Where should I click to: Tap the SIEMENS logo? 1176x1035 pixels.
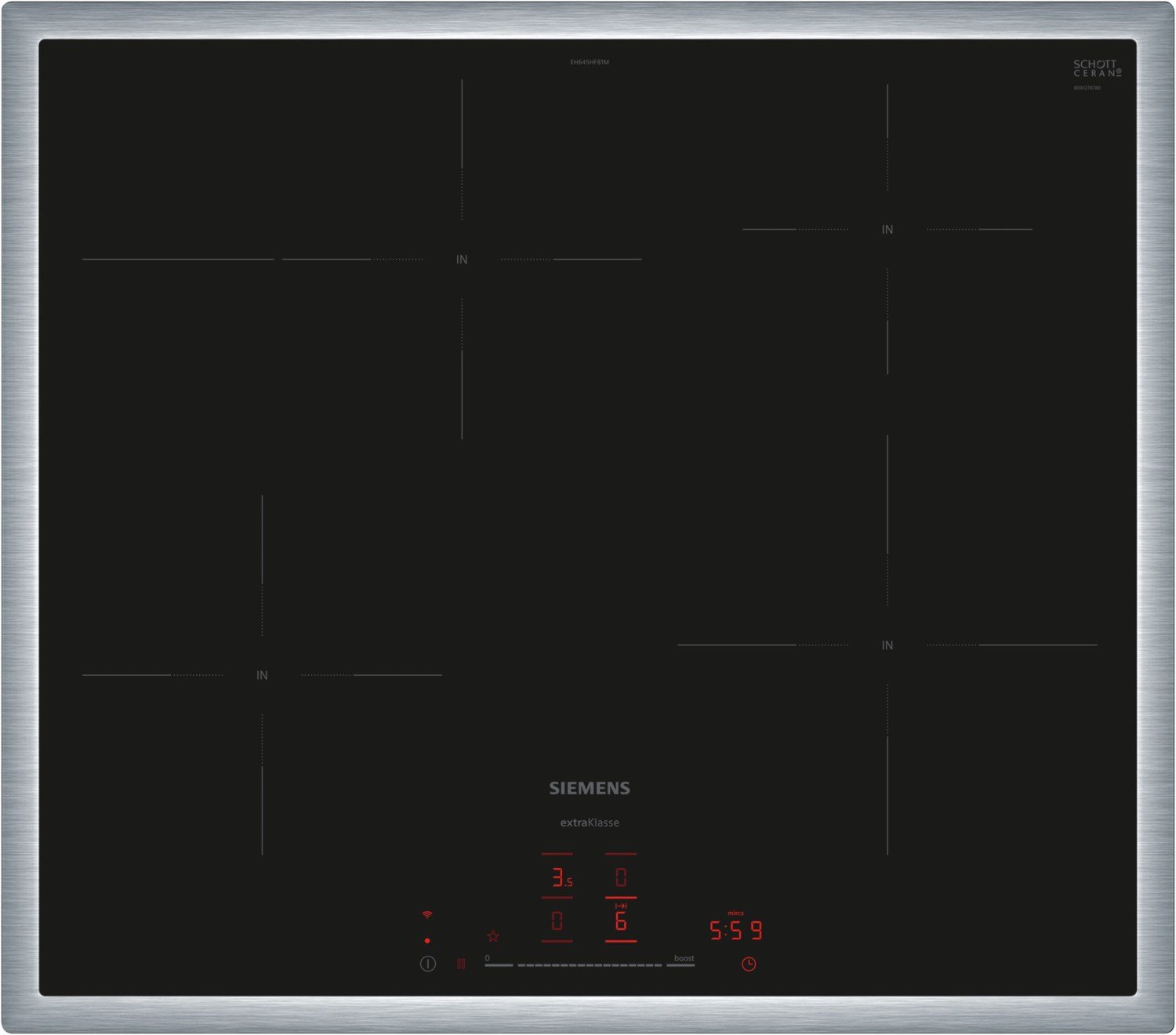(x=590, y=789)
